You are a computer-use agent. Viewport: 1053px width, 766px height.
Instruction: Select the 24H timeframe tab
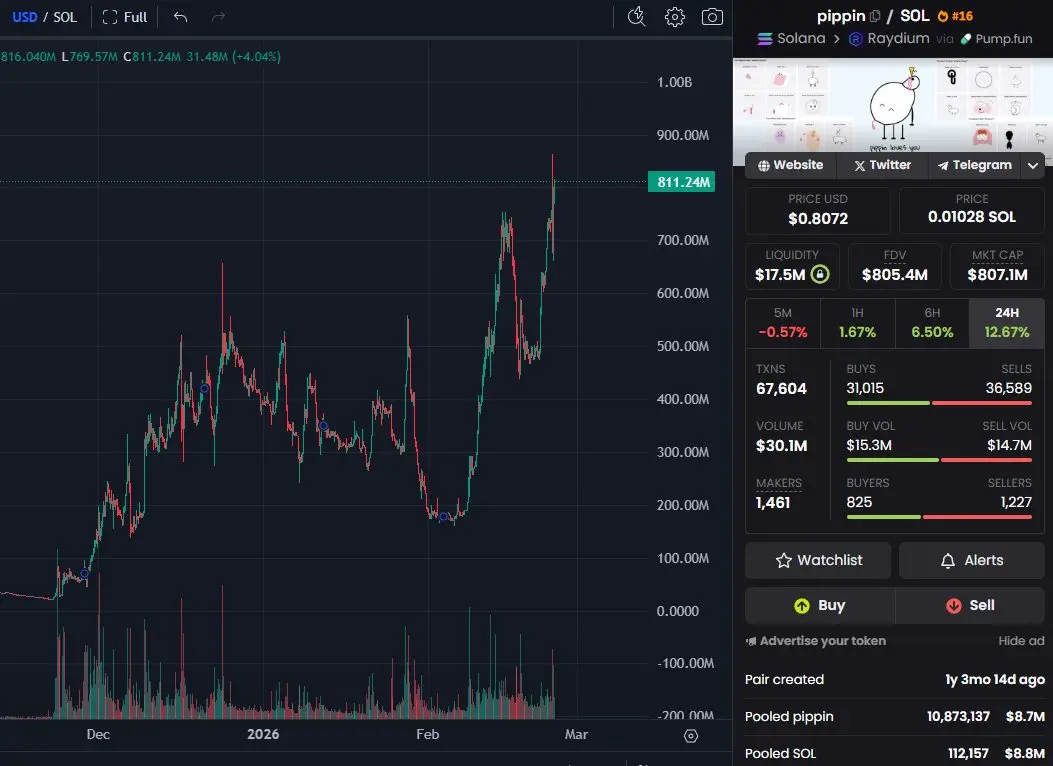pyautogui.click(x=1007, y=323)
